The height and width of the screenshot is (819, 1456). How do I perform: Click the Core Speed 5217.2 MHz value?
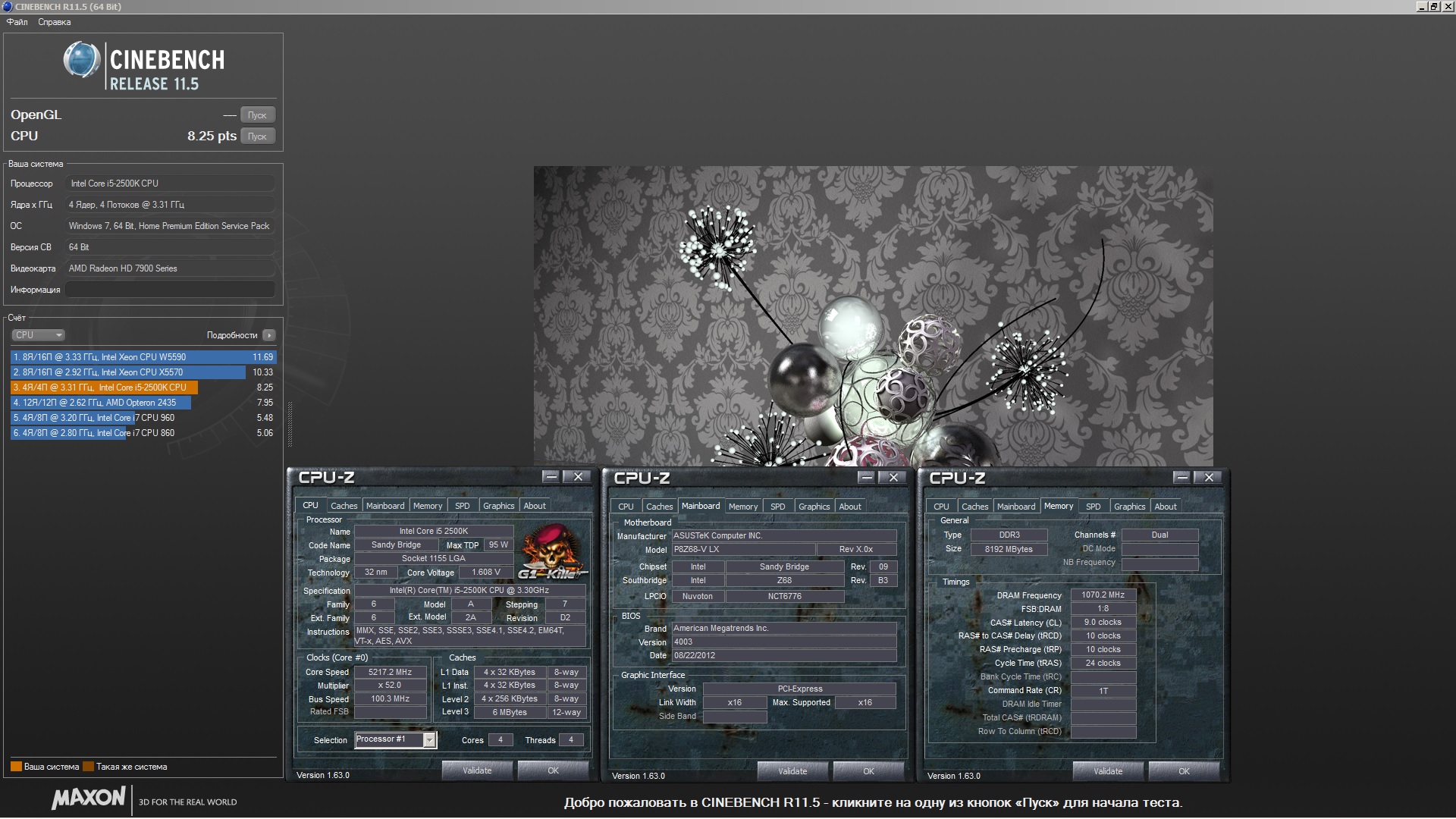[x=391, y=672]
